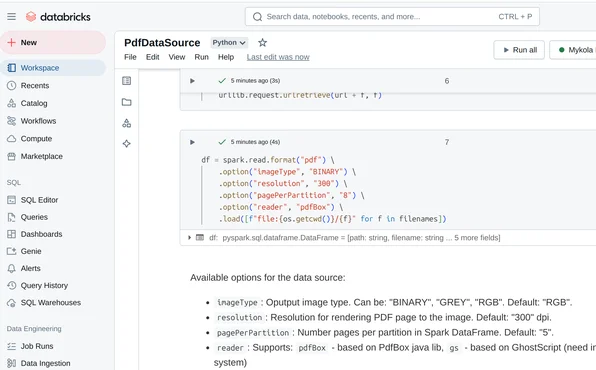The image size is (596, 370).
Task: Open the Mykola cluster selector
Action: [573, 50]
